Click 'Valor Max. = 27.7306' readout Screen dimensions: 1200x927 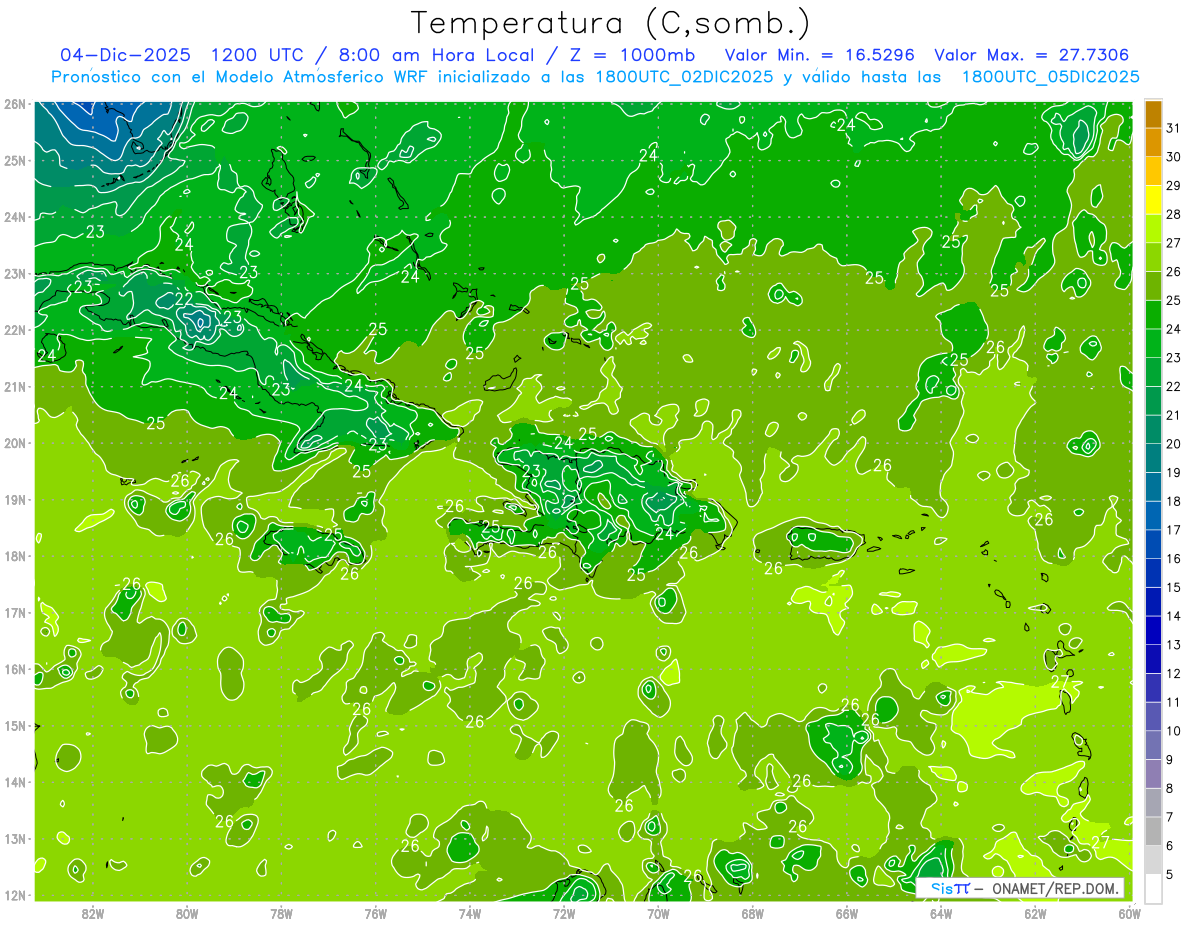coord(1031,55)
